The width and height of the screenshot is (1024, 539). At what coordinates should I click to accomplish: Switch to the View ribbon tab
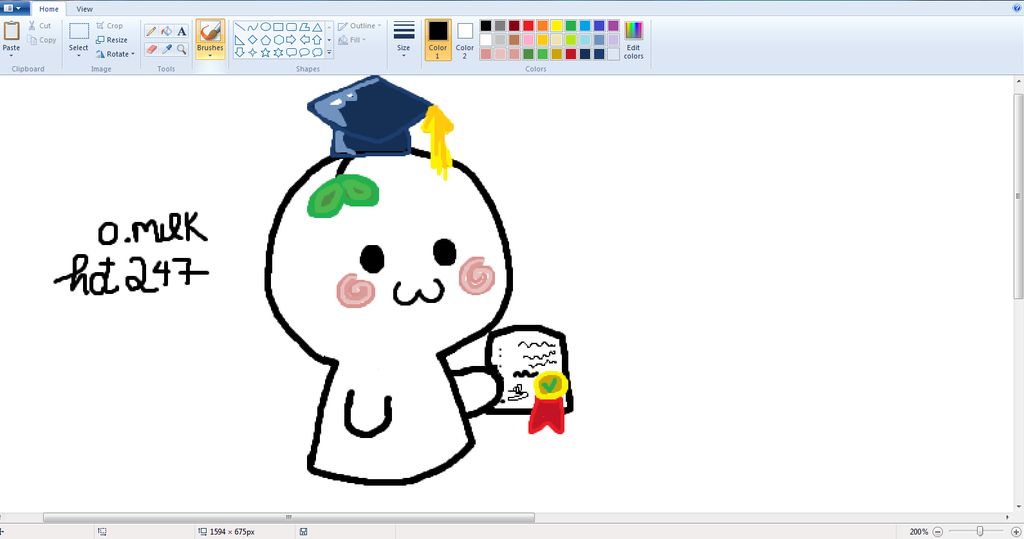click(84, 9)
